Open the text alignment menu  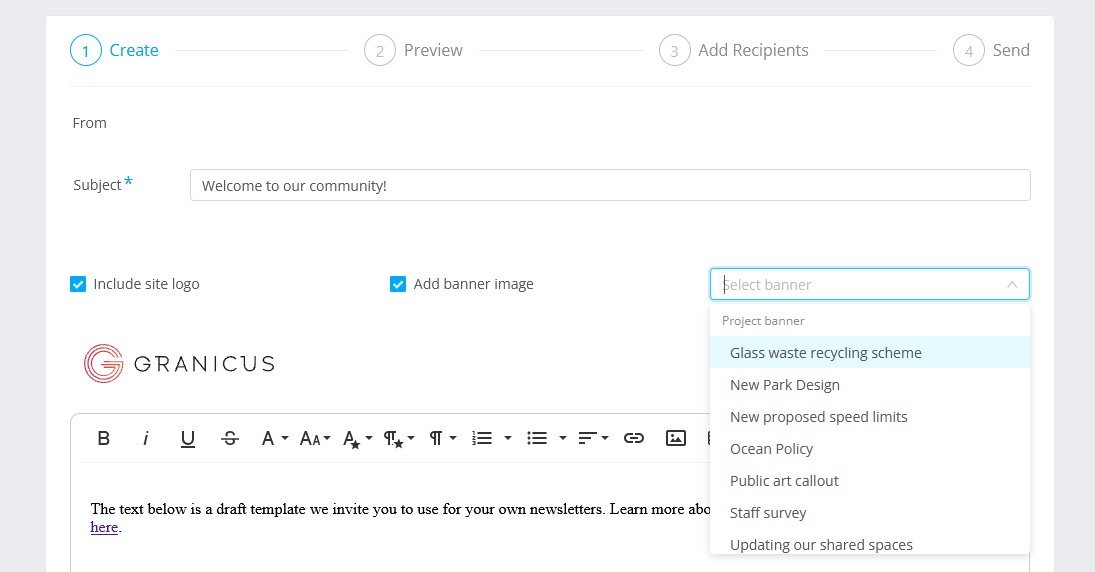click(x=593, y=438)
